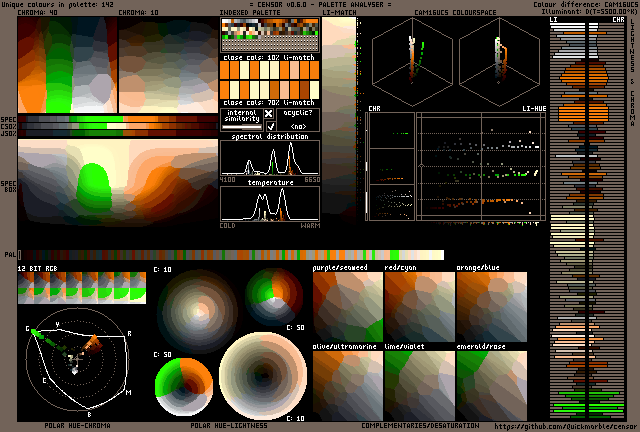Viewport: 640px width, 432px height.
Task: Click the red/cyan complementary swatch
Action: pyautogui.click(x=419, y=306)
